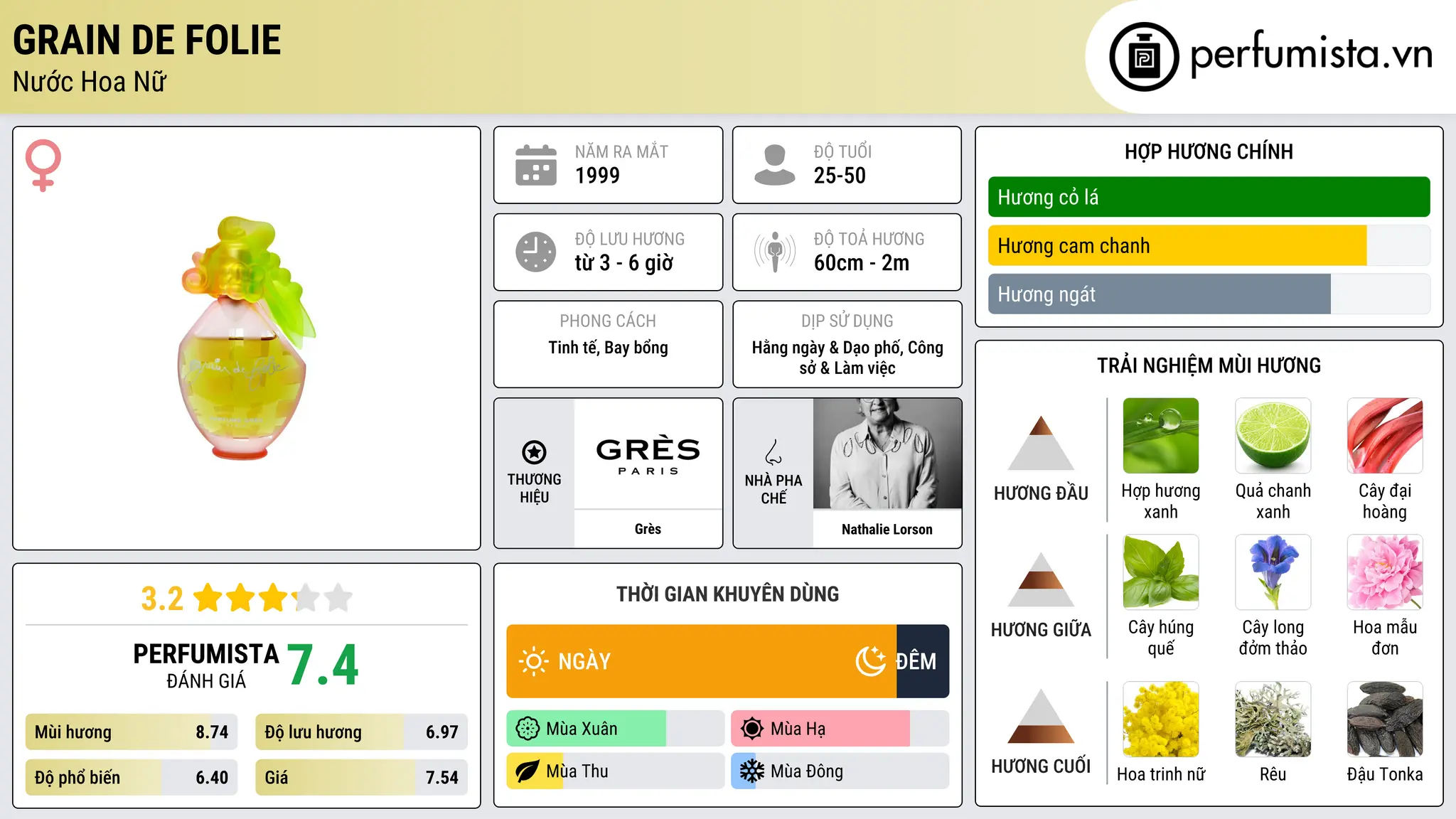Click the Mùi hương 8.74 score bar
This screenshot has width=1456, height=819.
pos(132,732)
